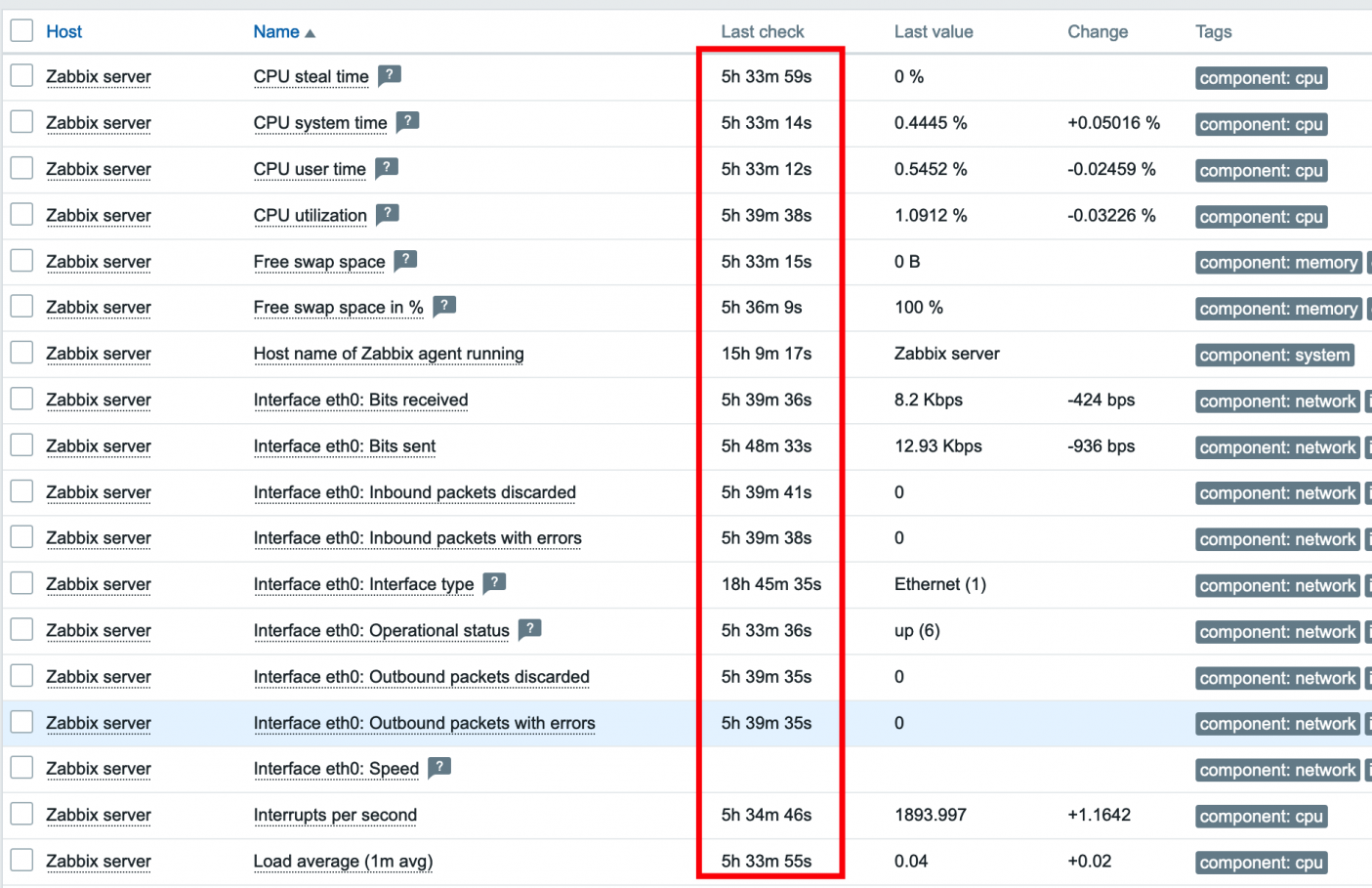Image resolution: width=1372 pixels, height=888 pixels.
Task: Click help icon beside CPU system time
Action: click(x=407, y=121)
